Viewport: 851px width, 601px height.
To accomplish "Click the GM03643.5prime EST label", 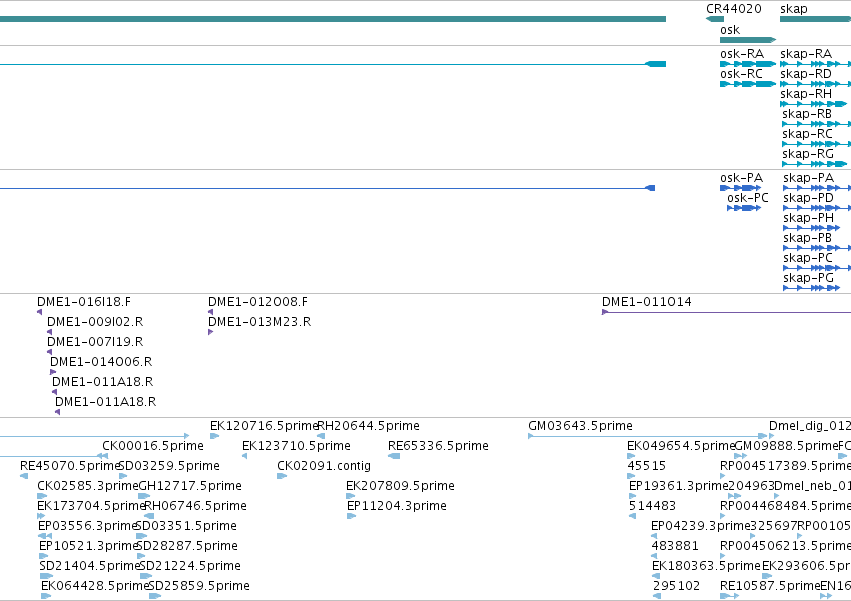I will [x=580, y=426].
